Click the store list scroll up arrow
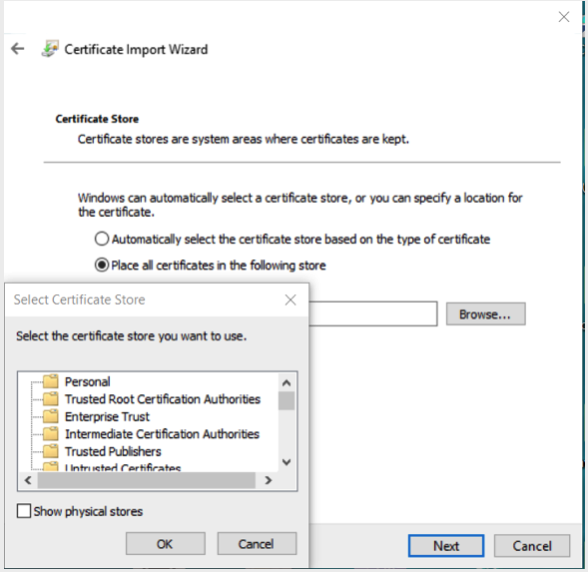The image size is (588, 572). click(286, 383)
